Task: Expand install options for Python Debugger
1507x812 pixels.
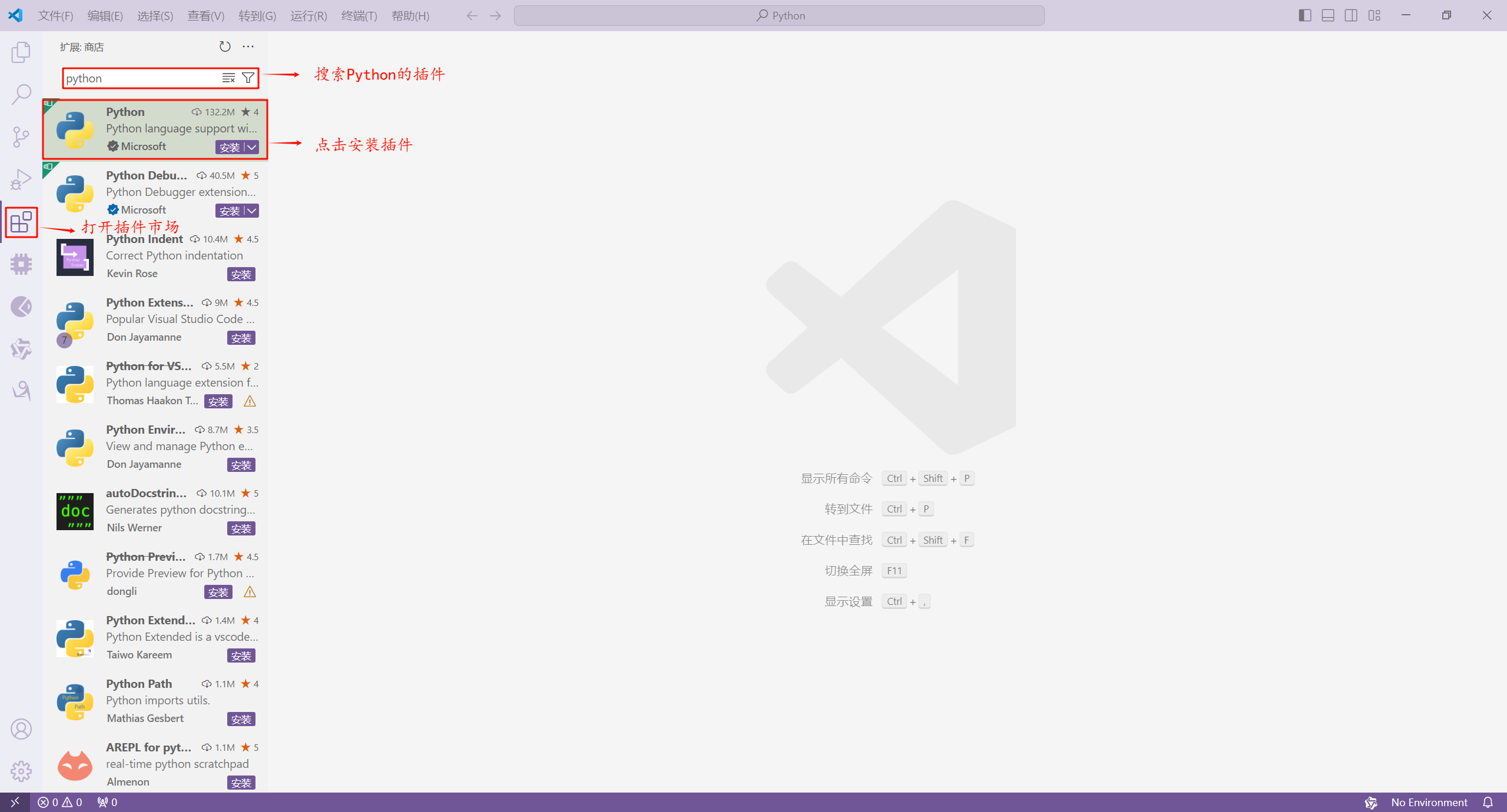Action: [252, 211]
